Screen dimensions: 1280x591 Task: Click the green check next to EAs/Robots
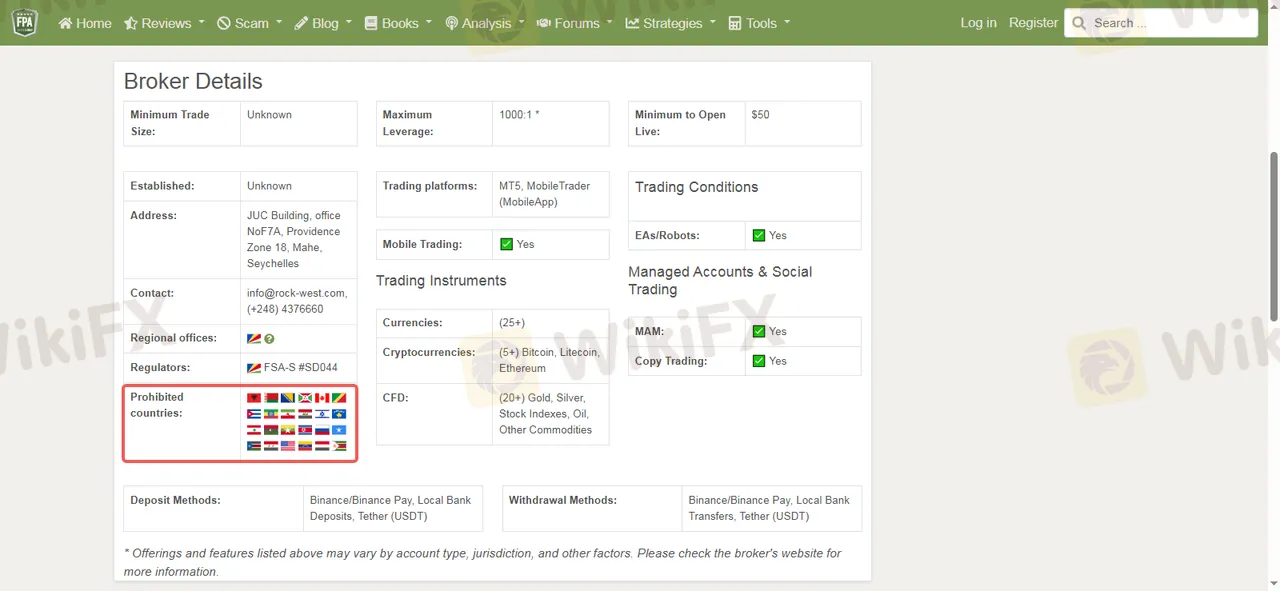(759, 235)
